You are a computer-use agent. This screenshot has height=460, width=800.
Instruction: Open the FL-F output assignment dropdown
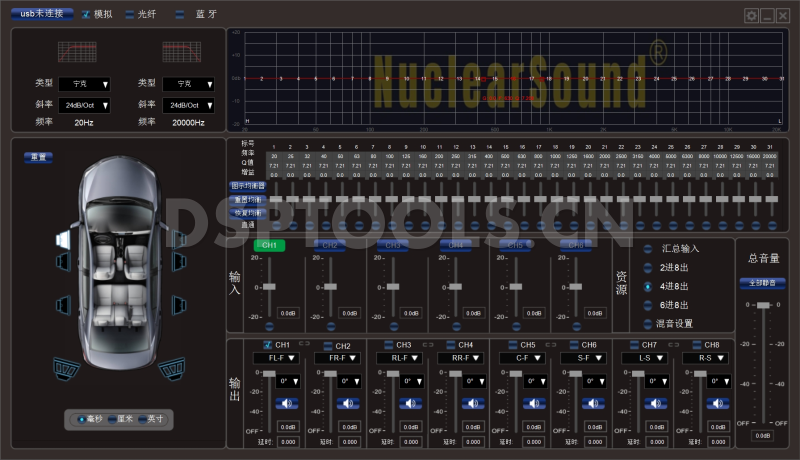(276, 358)
